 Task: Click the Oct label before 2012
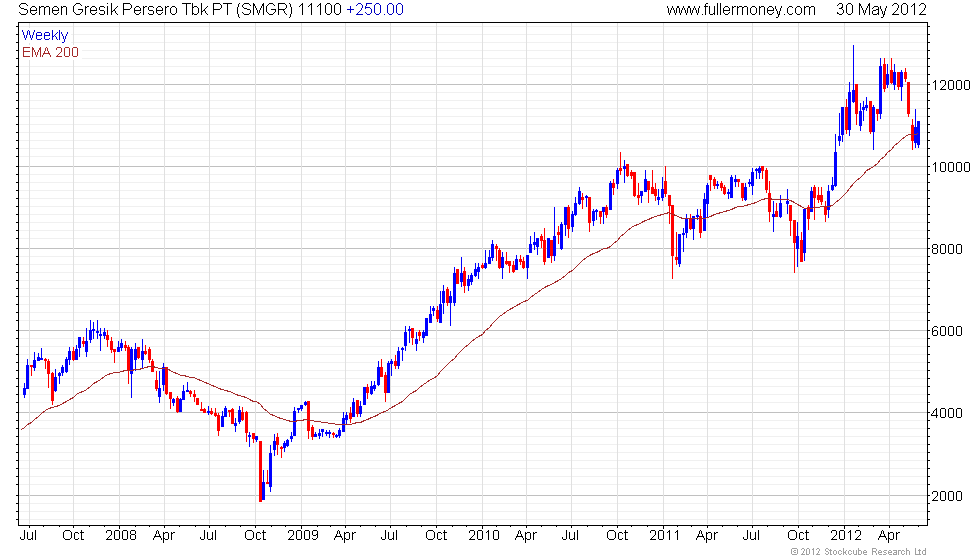[798, 535]
